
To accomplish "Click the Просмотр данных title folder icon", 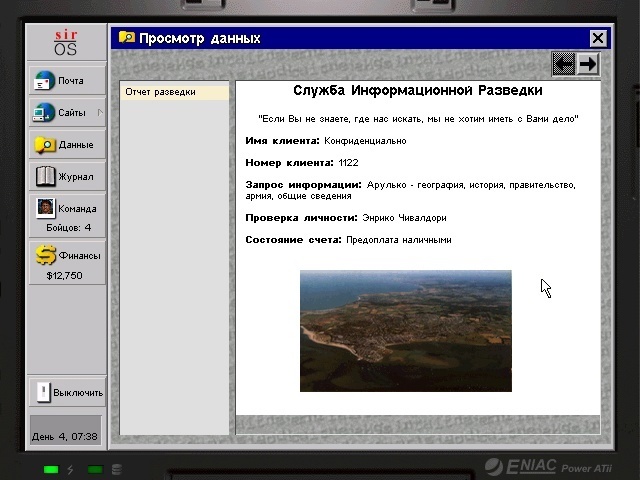I will [127, 38].
